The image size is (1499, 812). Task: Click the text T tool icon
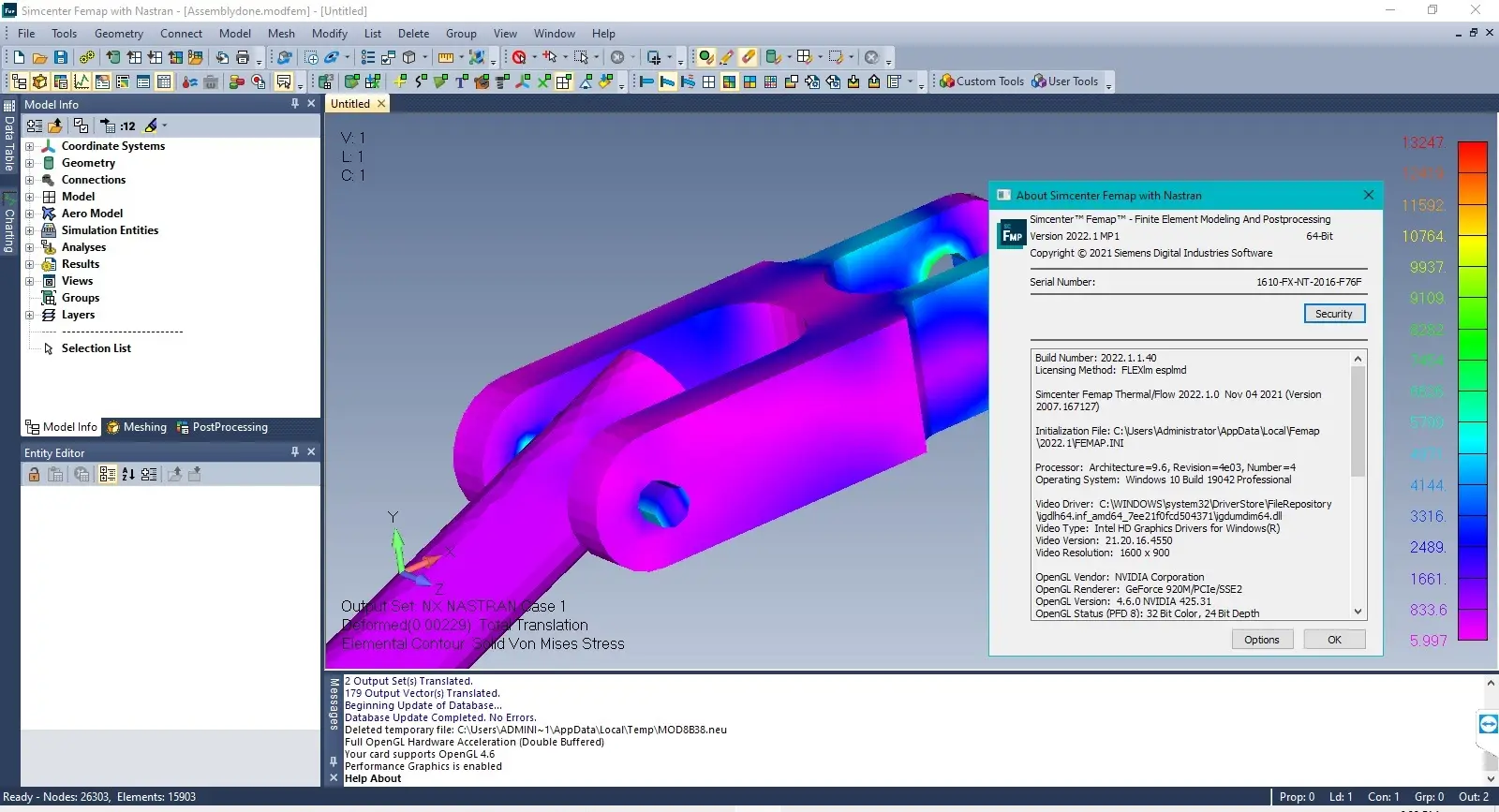pos(461,81)
